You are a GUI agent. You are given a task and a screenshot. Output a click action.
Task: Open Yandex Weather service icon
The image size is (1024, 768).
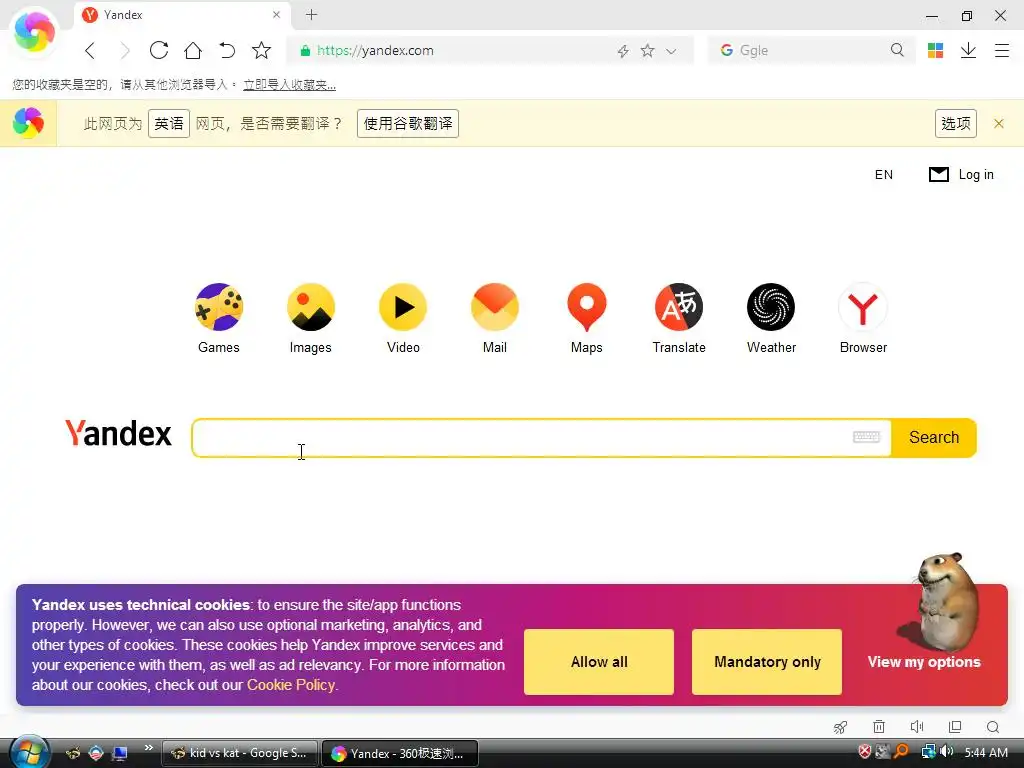tap(771, 308)
